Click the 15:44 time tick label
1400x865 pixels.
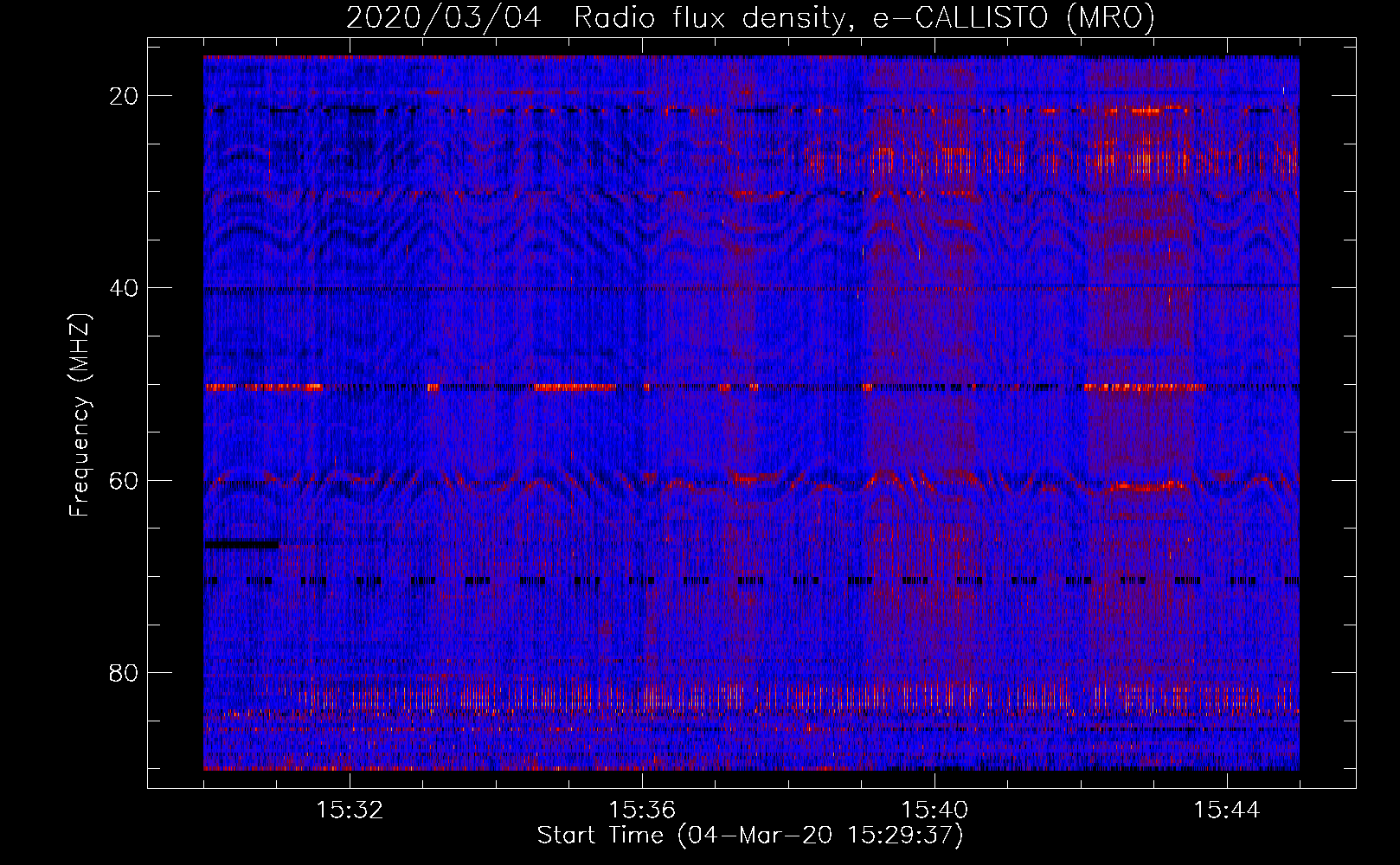pyautogui.click(x=1227, y=811)
